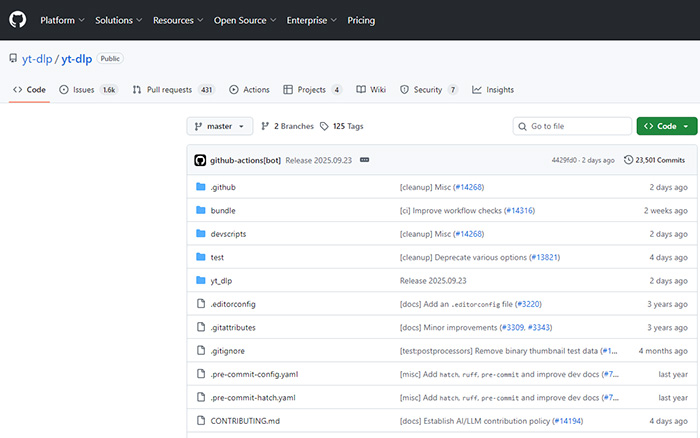700x438 pixels.
Task: Open the yt_dlp folder
Action: click(x=222, y=281)
